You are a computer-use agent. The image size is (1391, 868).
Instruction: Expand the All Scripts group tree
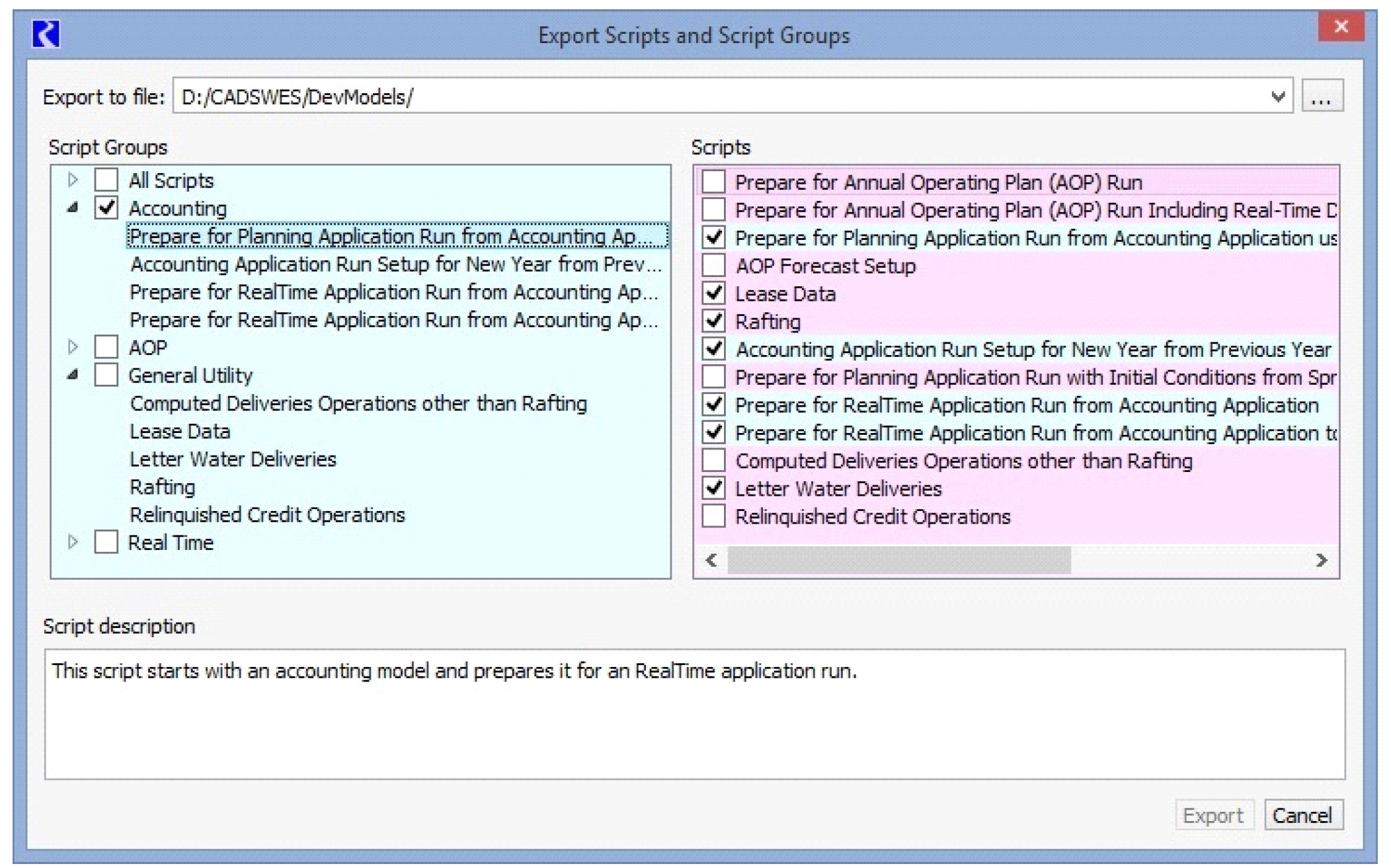(73, 180)
